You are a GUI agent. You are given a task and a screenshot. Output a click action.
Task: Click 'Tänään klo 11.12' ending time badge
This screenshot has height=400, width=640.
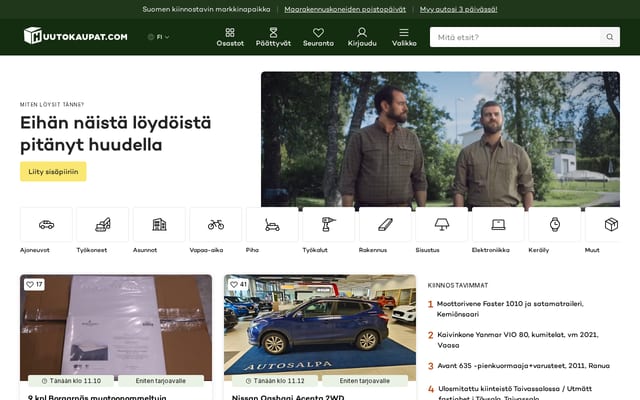pos(275,381)
